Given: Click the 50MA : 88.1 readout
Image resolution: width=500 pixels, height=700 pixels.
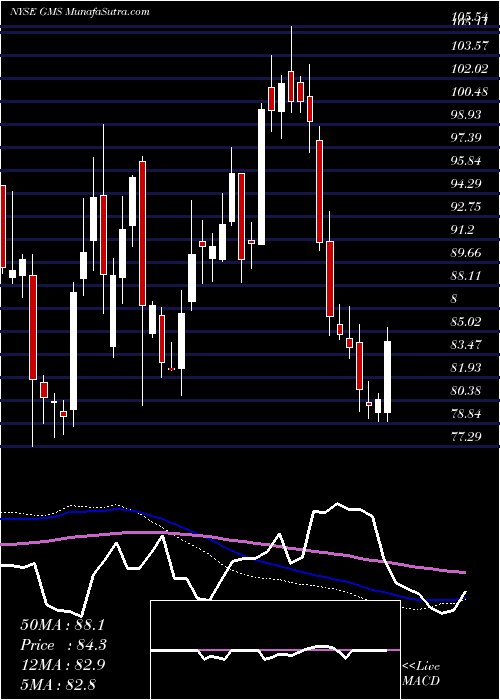Looking at the screenshot, I should click(64, 625).
